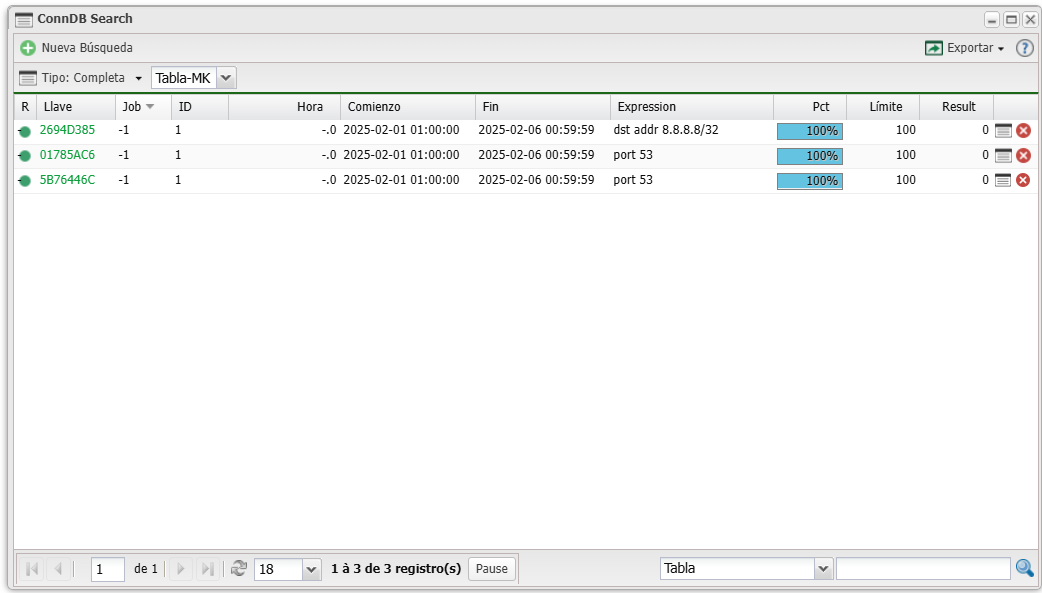Remove the 5B76446C search entry
Viewport: 1042px width, 593px height.
tap(1023, 180)
